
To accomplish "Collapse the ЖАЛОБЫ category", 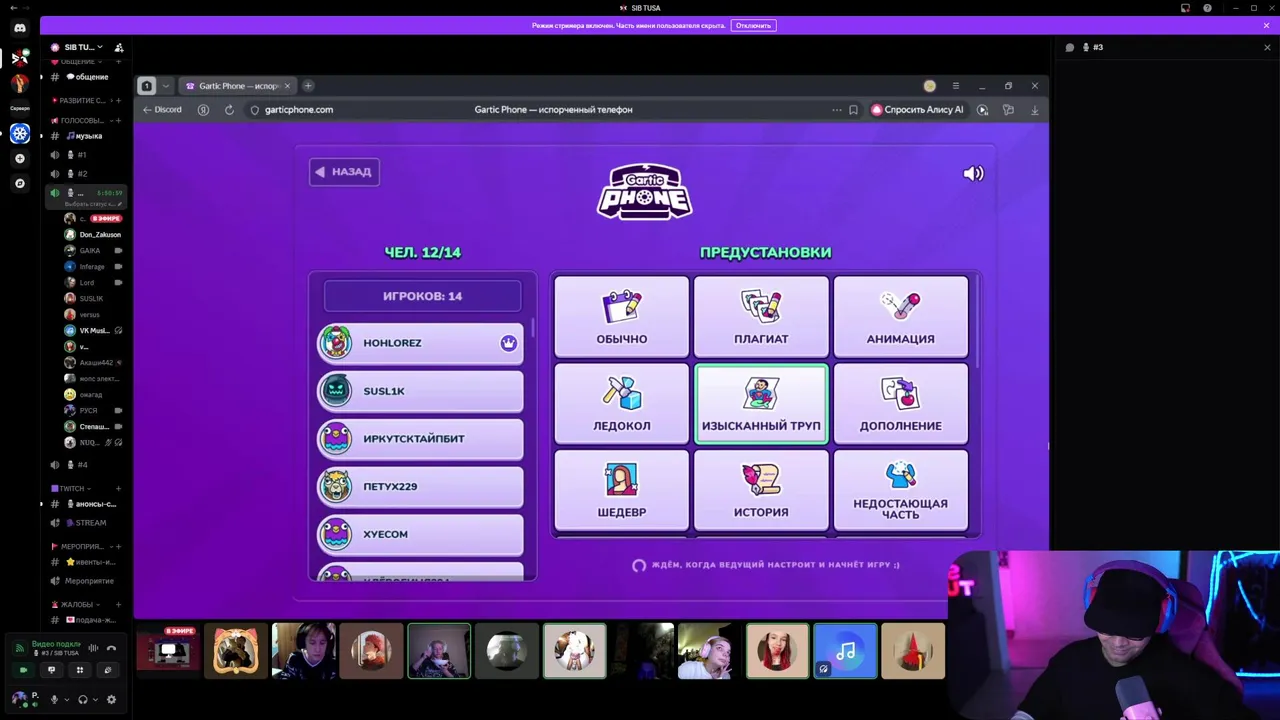I will 74,604.
